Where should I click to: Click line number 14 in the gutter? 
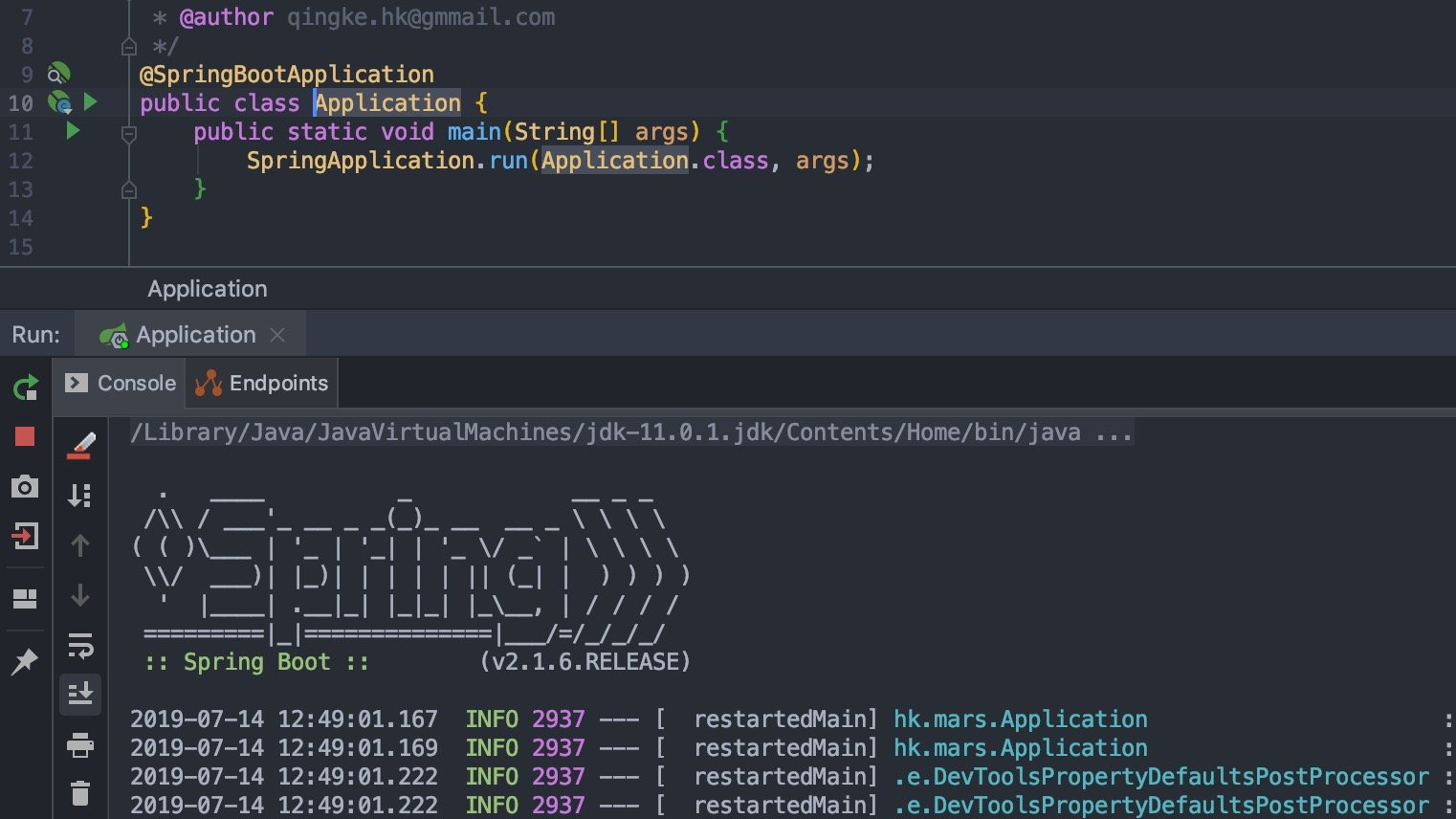pyautogui.click(x=20, y=218)
